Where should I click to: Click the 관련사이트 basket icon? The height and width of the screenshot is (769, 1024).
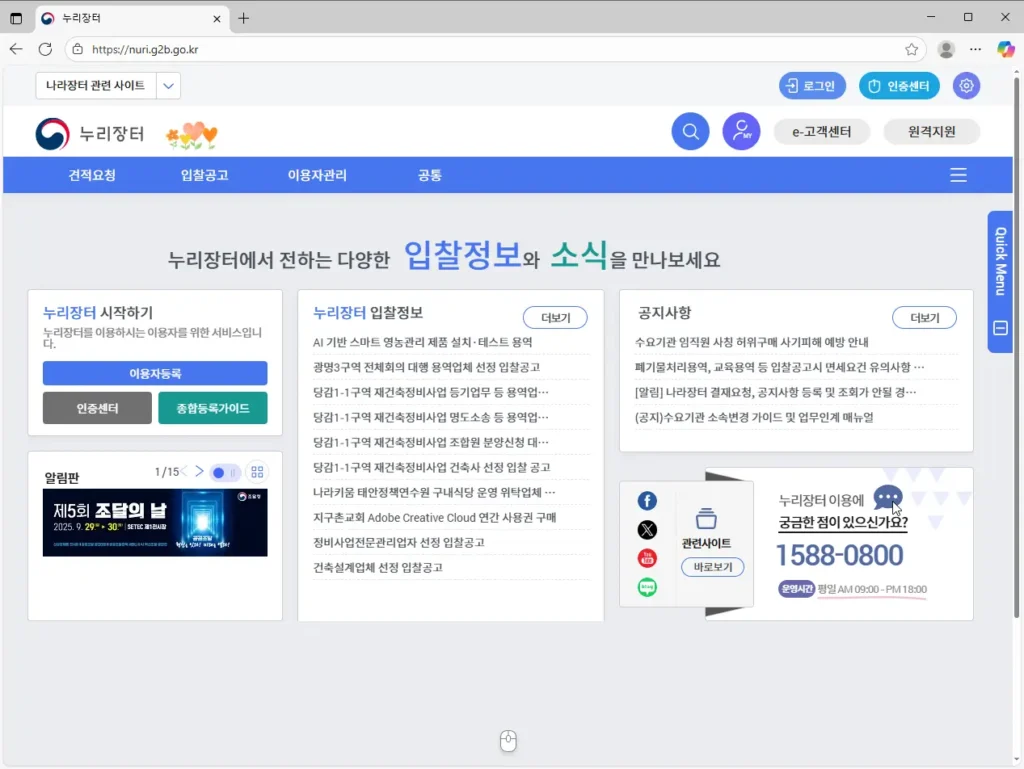coord(708,520)
